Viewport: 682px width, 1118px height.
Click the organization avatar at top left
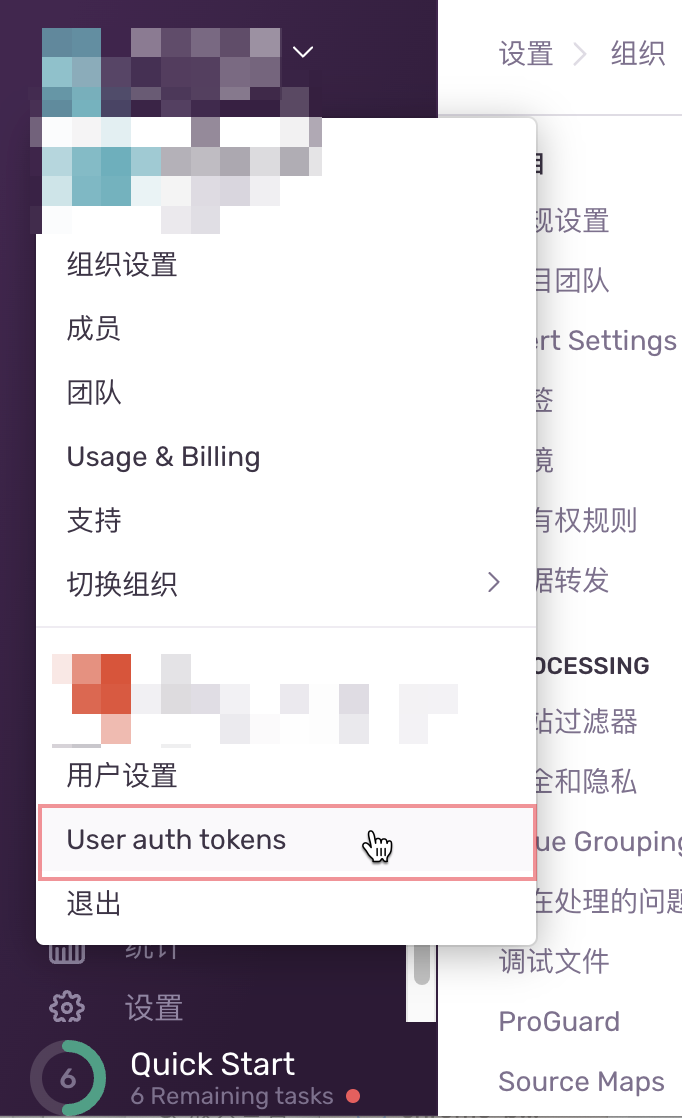click(x=71, y=73)
